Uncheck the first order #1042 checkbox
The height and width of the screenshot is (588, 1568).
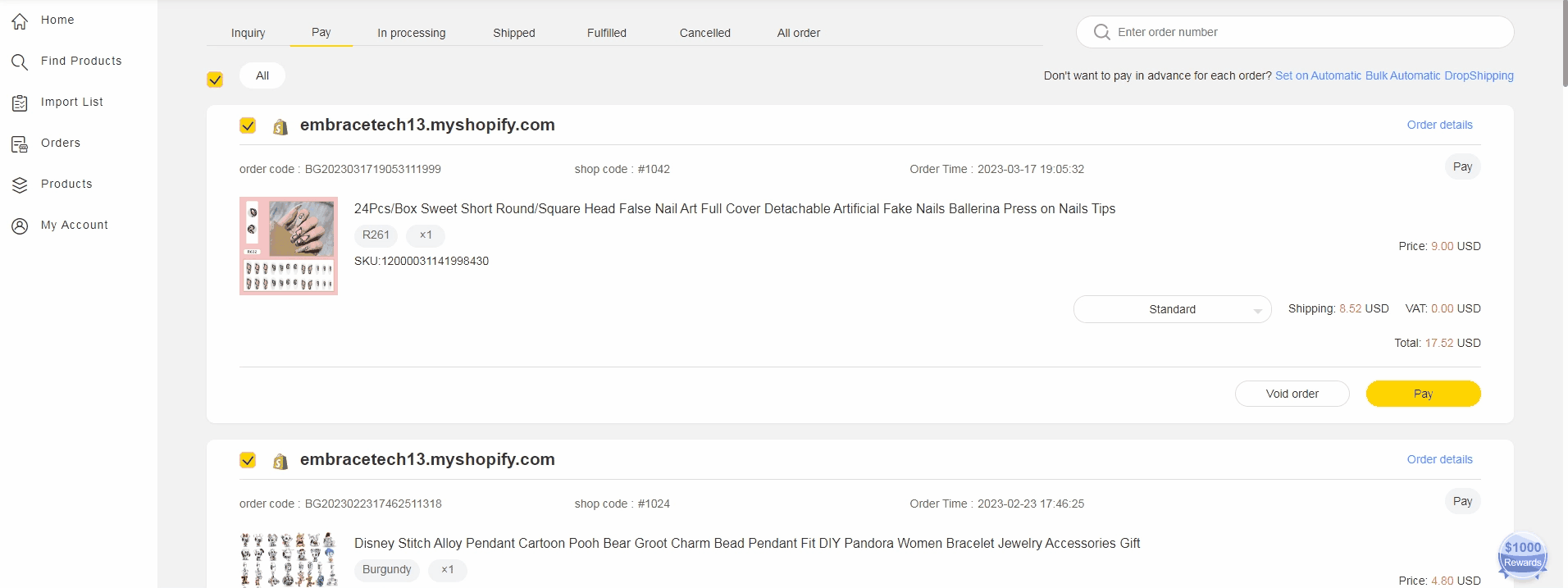pyautogui.click(x=248, y=125)
